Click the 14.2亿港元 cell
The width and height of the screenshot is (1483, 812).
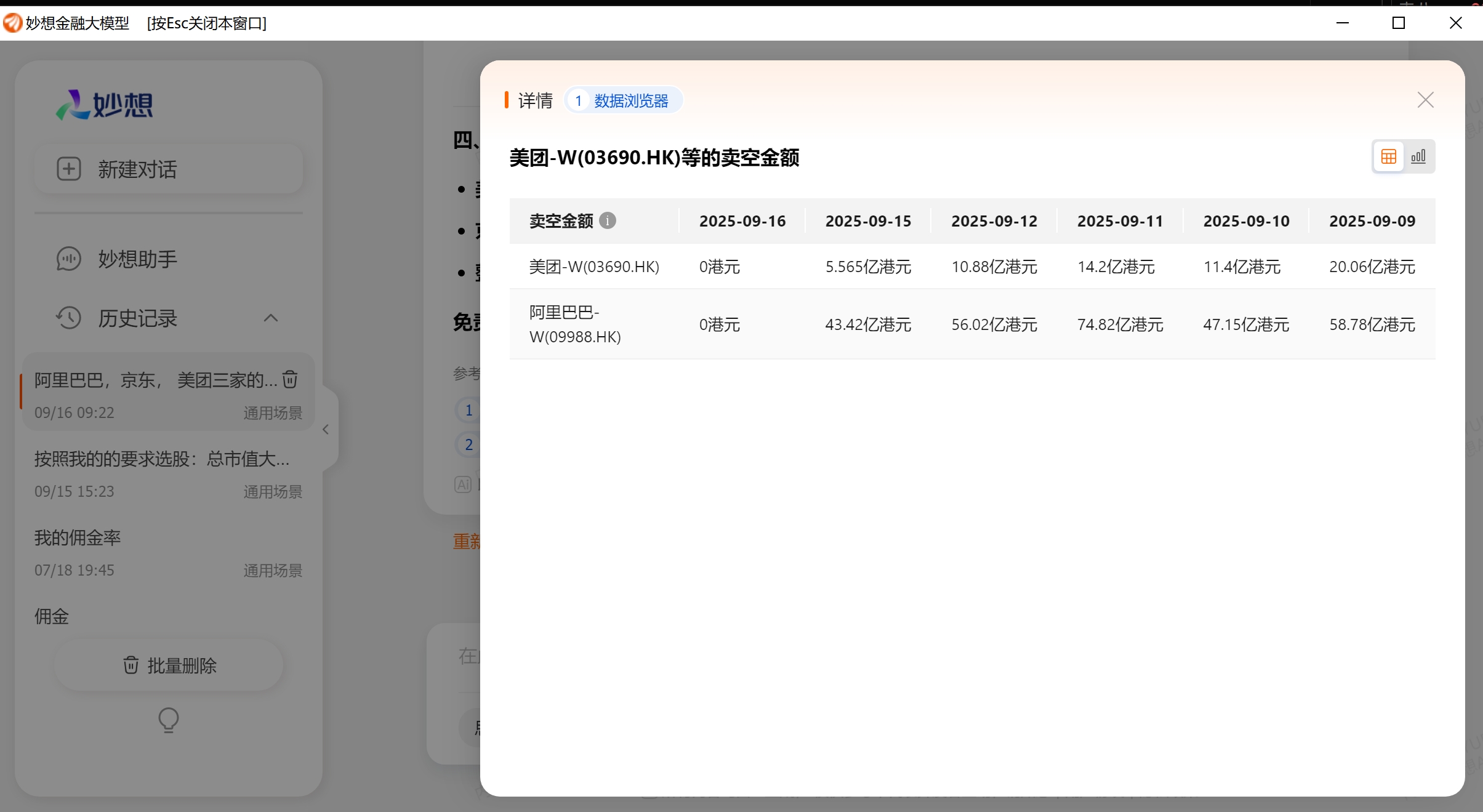[1116, 267]
